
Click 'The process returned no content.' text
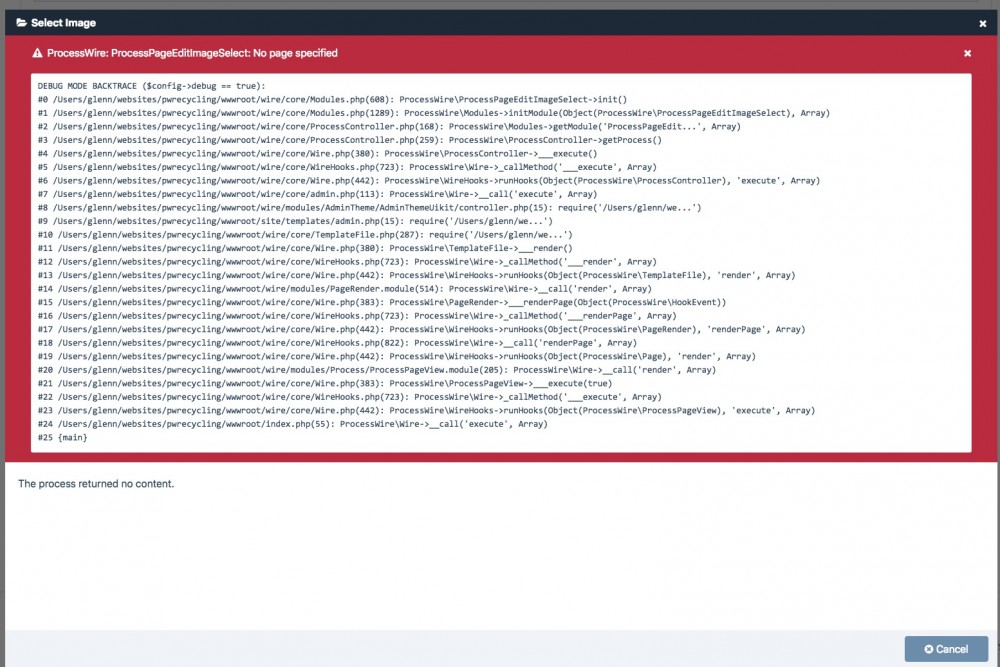(x=96, y=484)
